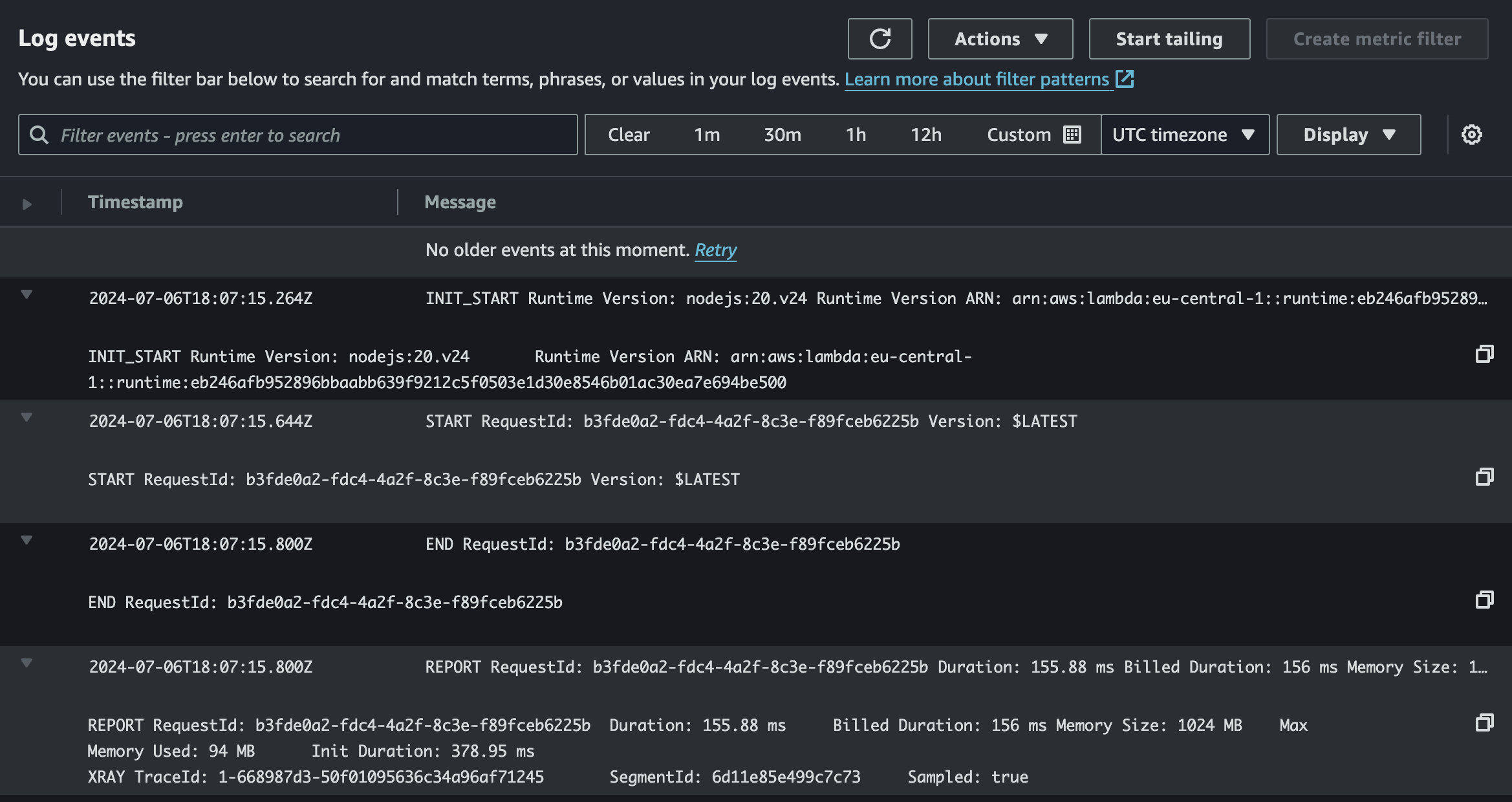The image size is (1512, 802).
Task: Retry loading older log events
Action: 716,250
